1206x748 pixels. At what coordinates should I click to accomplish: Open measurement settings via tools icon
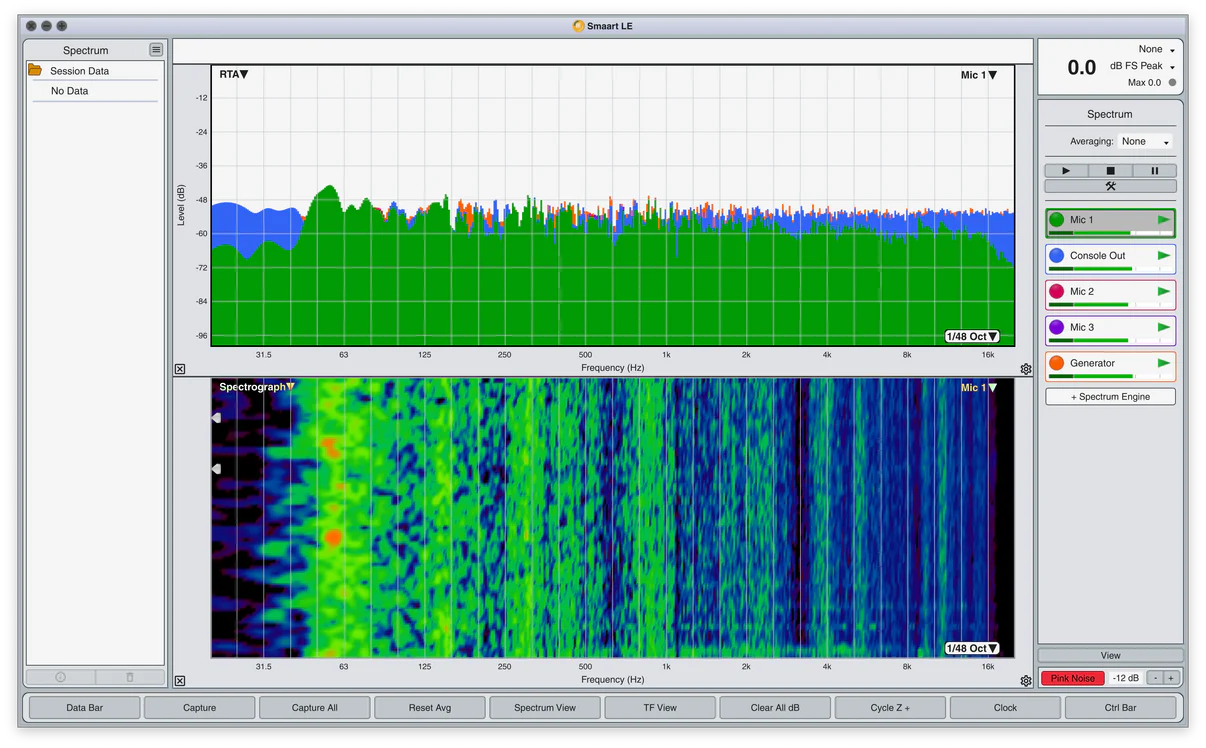pos(1110,186)
